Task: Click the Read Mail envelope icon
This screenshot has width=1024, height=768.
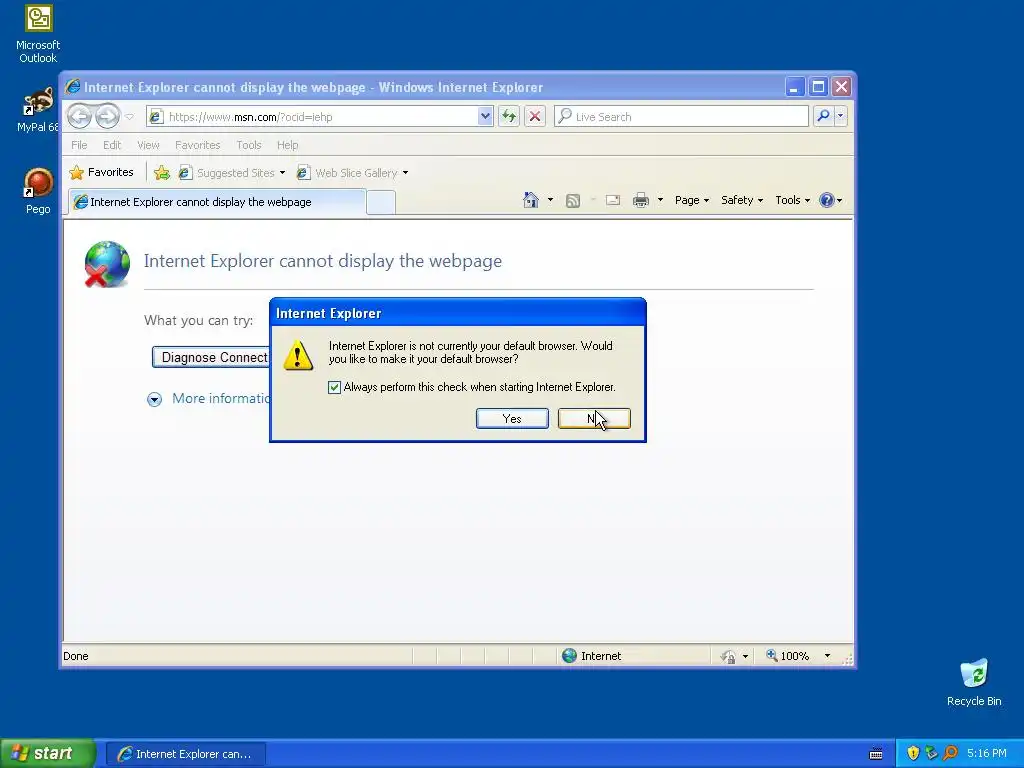Action: click(x=613, y=200)
